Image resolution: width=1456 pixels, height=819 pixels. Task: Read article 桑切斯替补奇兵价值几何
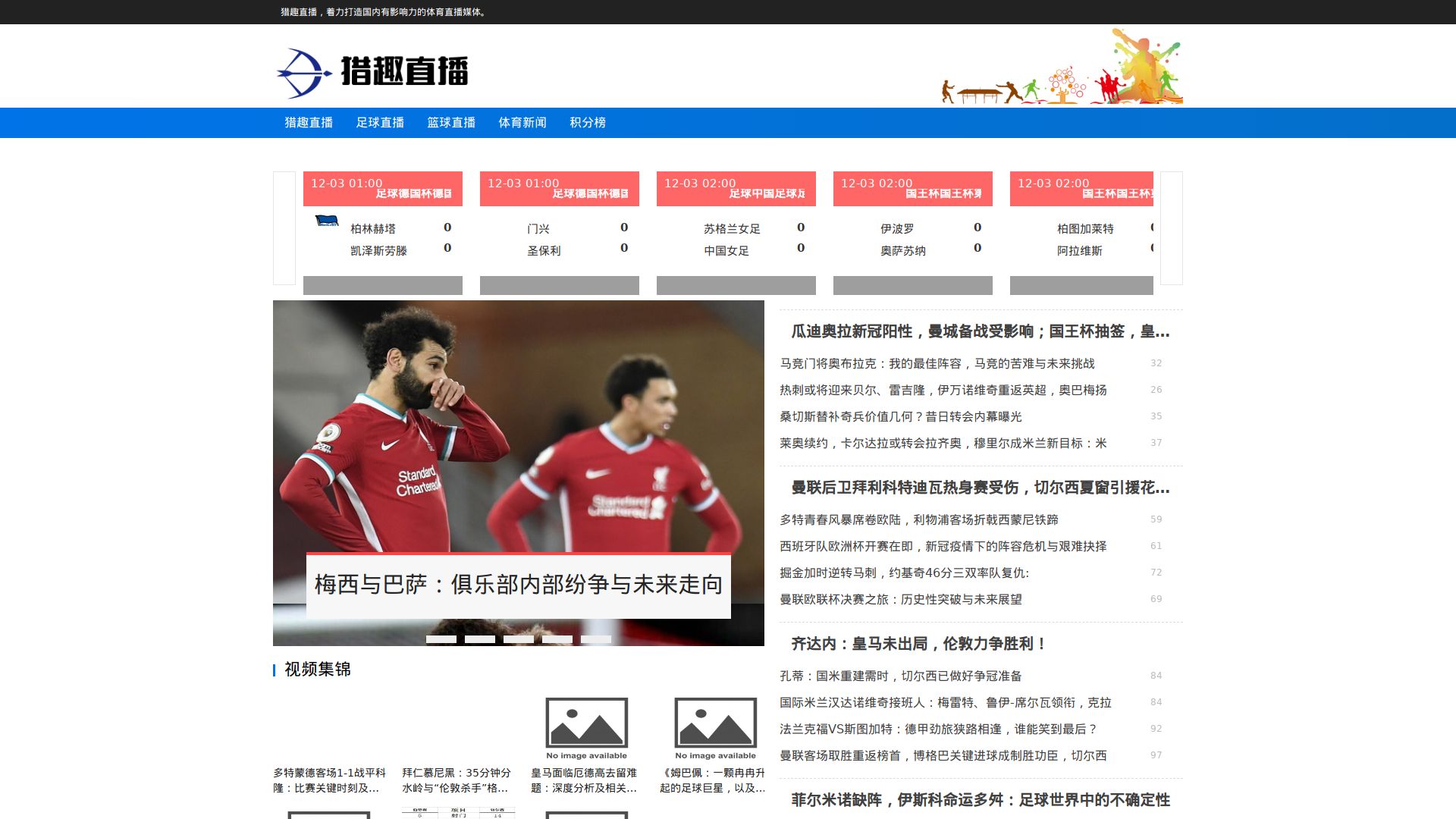[x=900, y=416]
